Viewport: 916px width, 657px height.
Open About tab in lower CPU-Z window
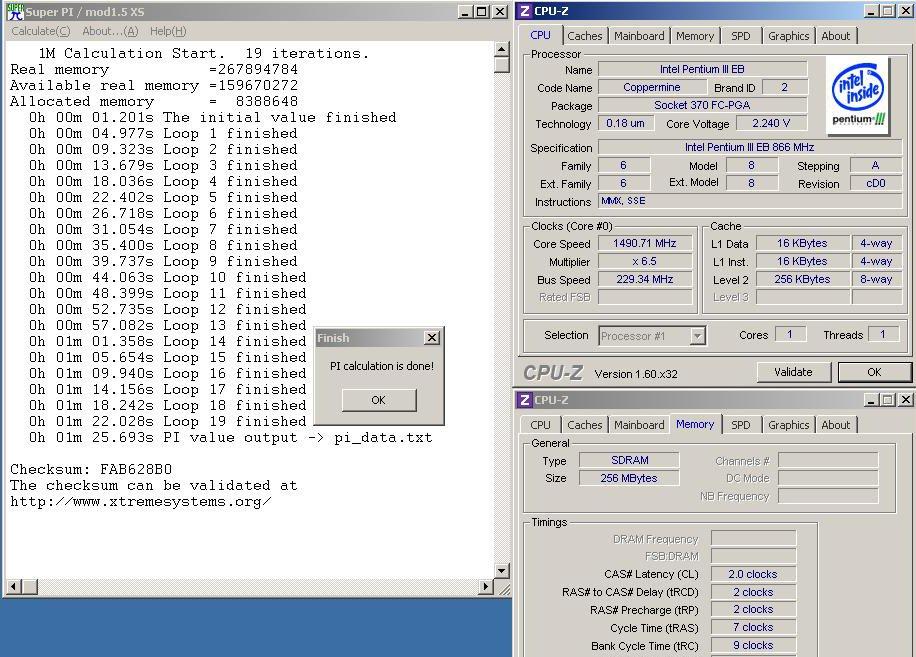coord(835,425)
